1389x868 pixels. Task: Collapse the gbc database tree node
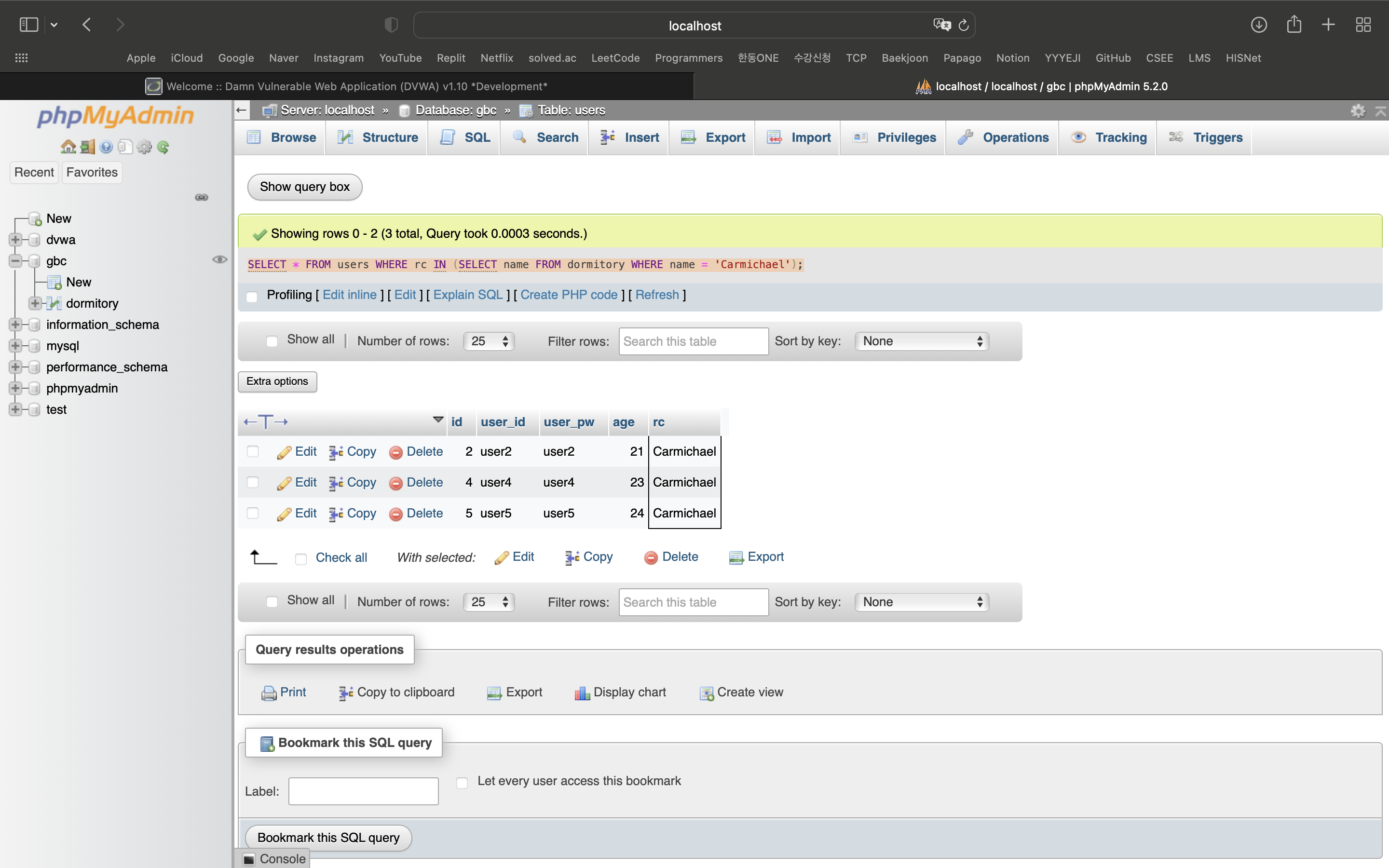[x=15, y=260]
